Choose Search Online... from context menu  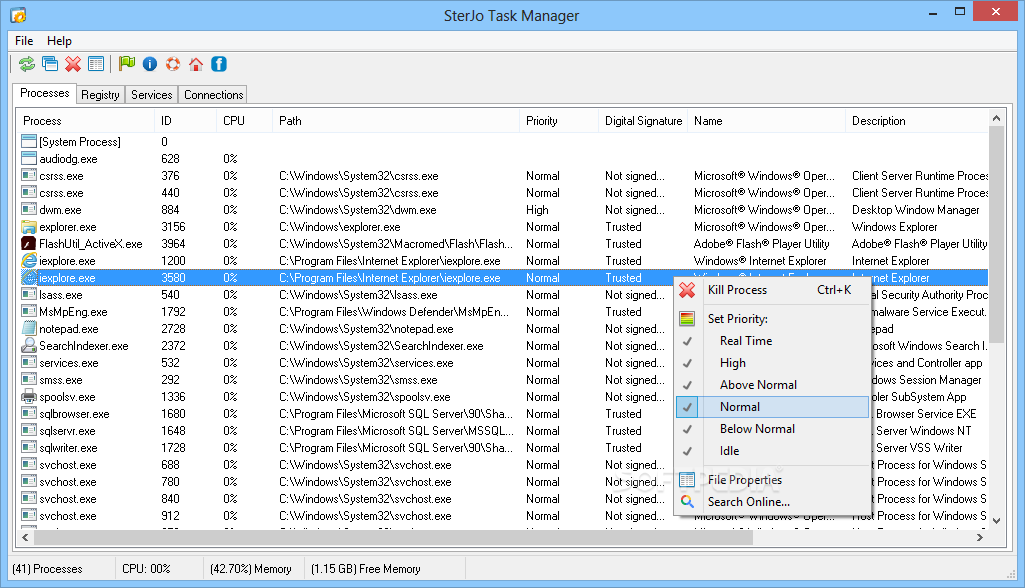pyautogui.click(x=772, y=502)
